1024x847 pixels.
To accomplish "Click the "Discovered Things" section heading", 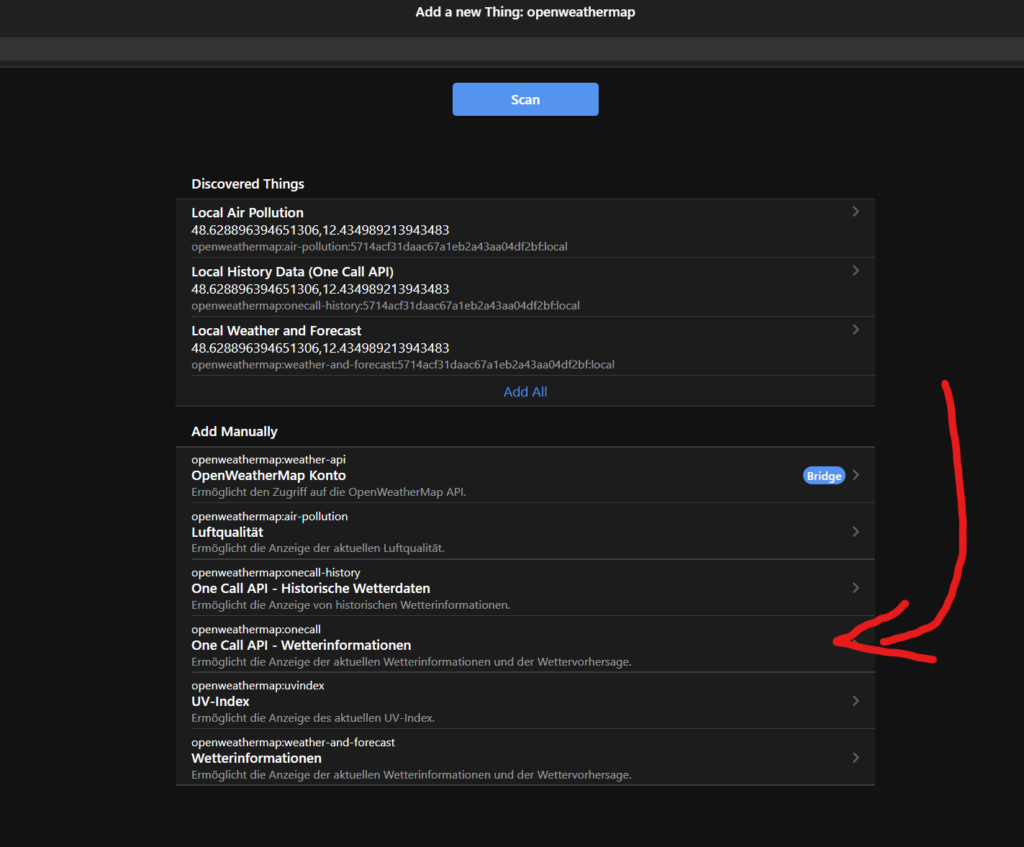I will 248,184.
